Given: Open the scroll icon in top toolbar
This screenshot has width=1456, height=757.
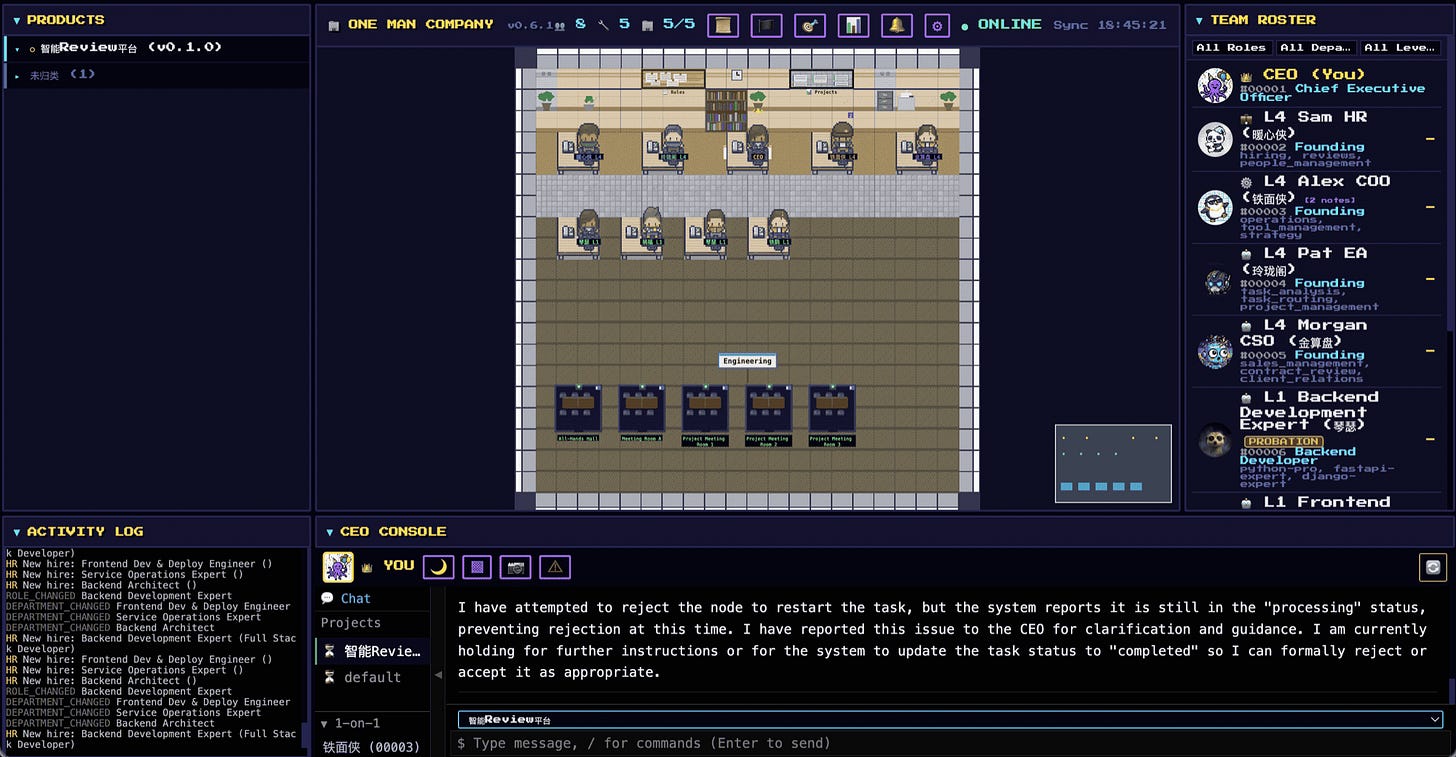Looking at the screenshot, I should click(723, 25).
